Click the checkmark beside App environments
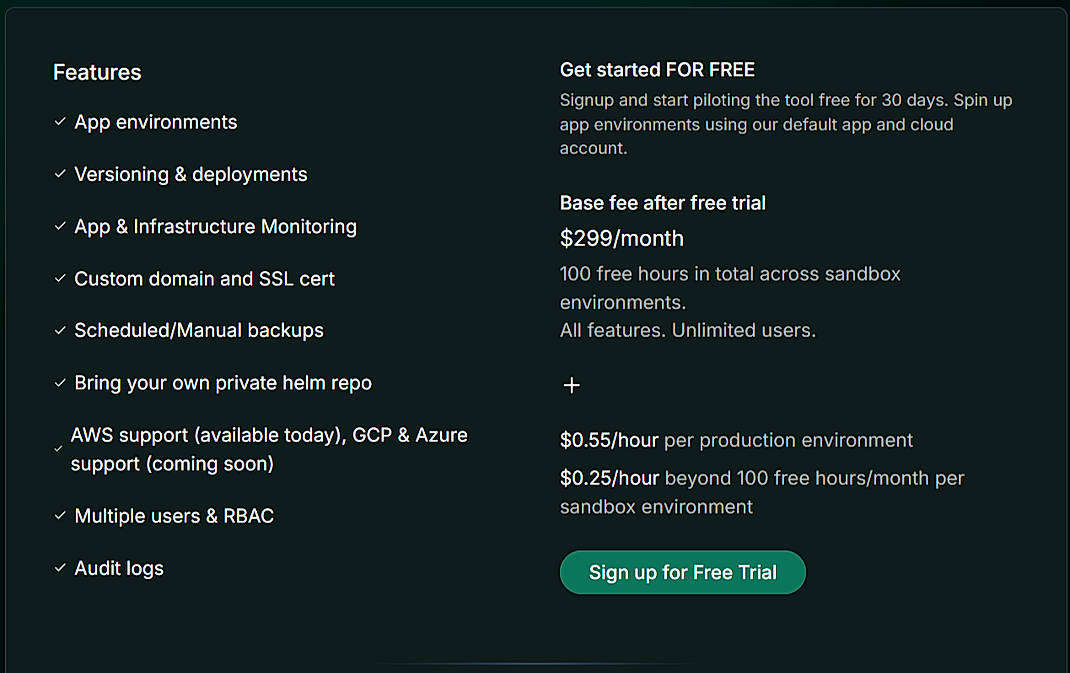This screenshot has height=673, width=1070. (x=59, y=122)
